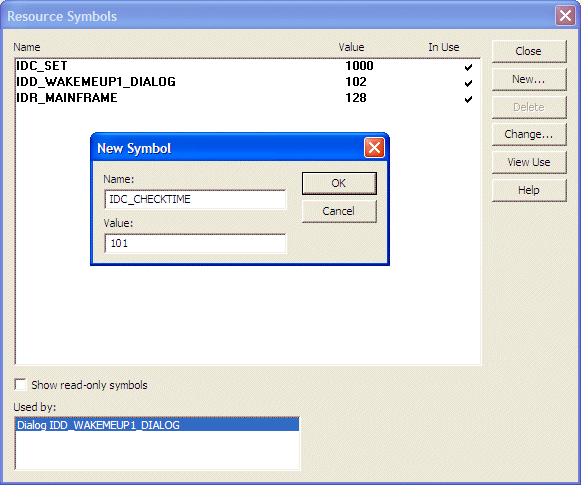Screen dimensions: 581x485
Task: Enable Show read-only symbols checkbox
Action: click(20, 385)
